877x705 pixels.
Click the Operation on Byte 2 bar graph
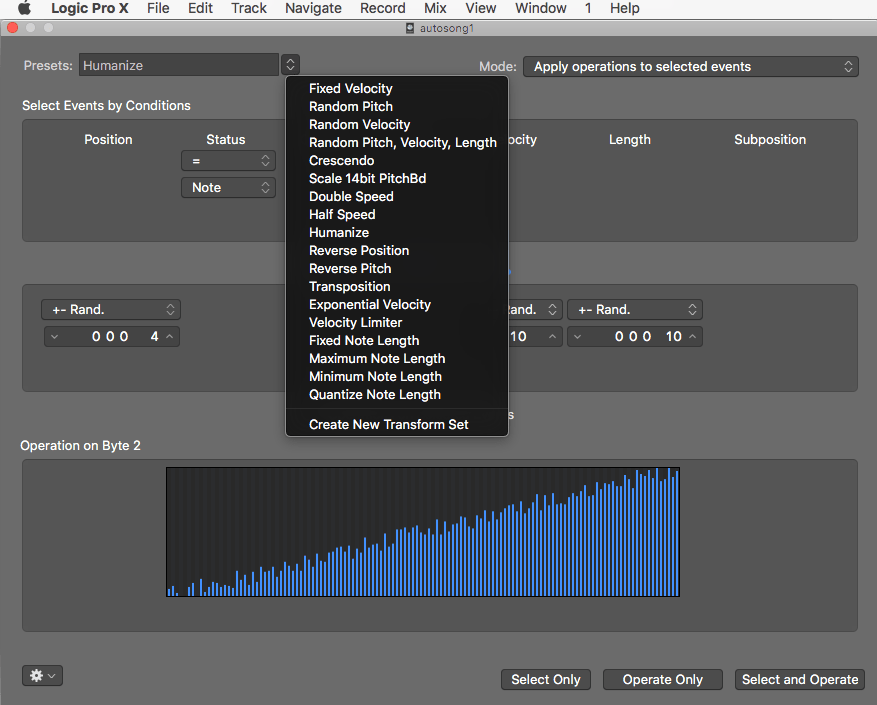click(x=423, y=532)
